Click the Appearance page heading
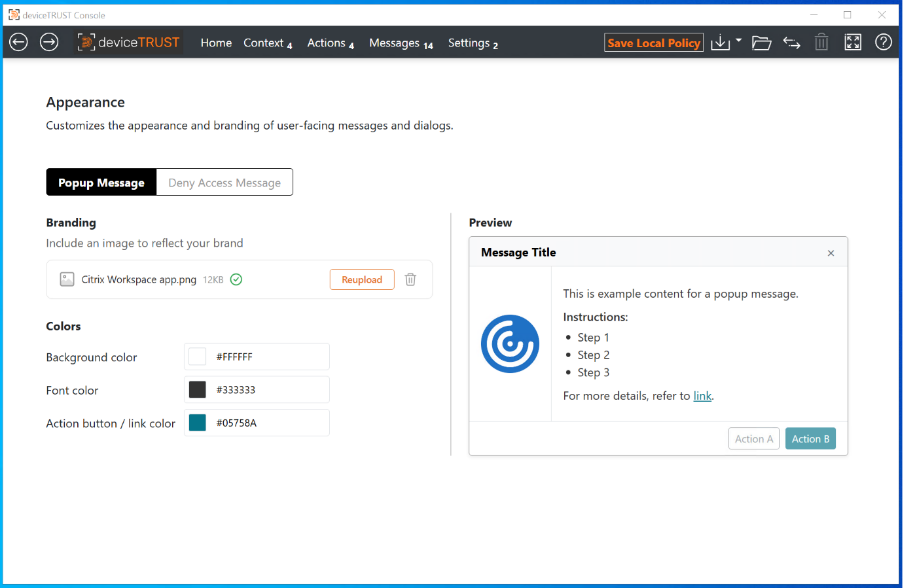This screenshot has width=903, height=588. (x=85, y=102)
